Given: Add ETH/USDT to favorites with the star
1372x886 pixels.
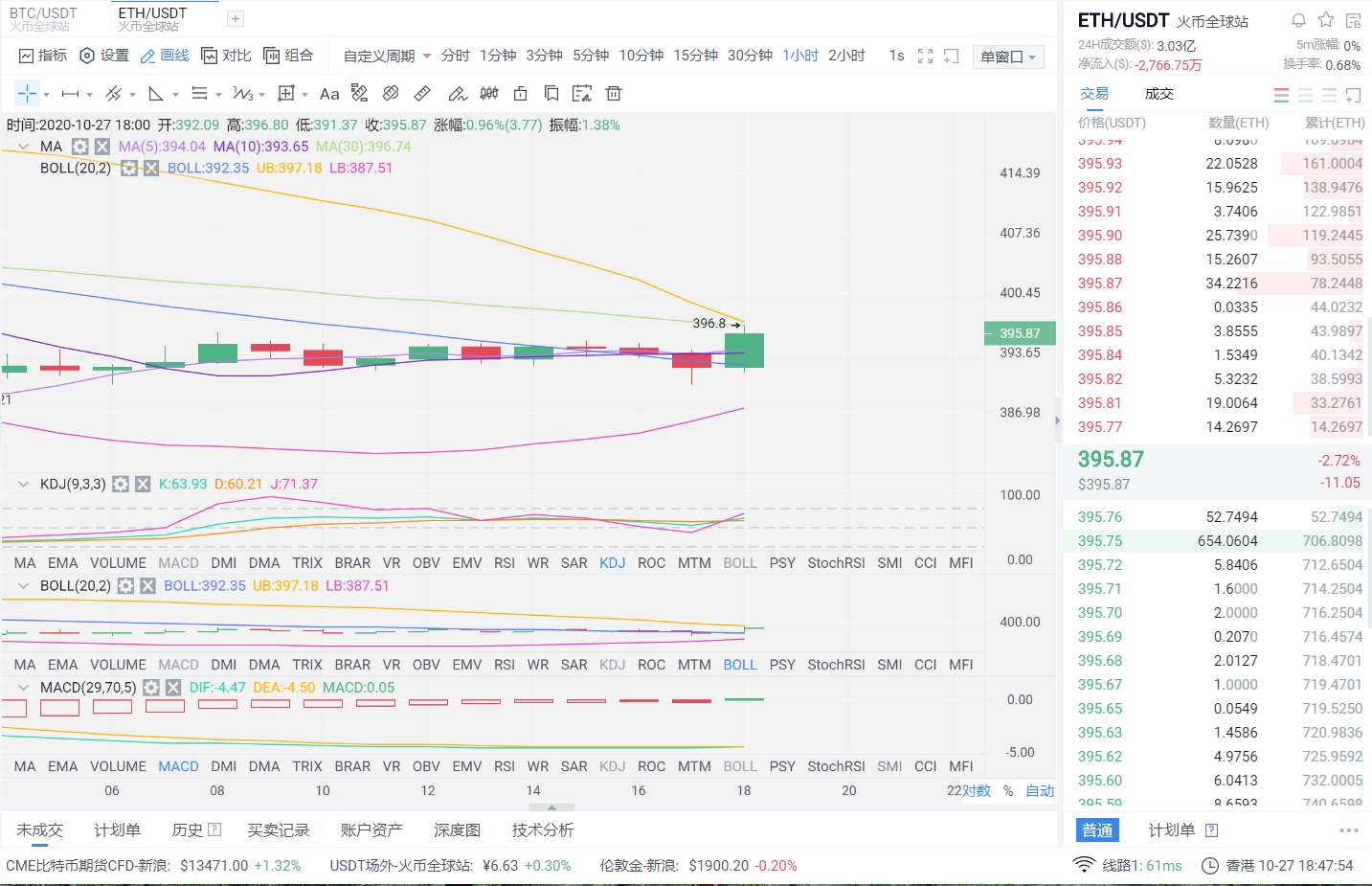Looking at the screenshot, I should click(x=1326, y=20).
